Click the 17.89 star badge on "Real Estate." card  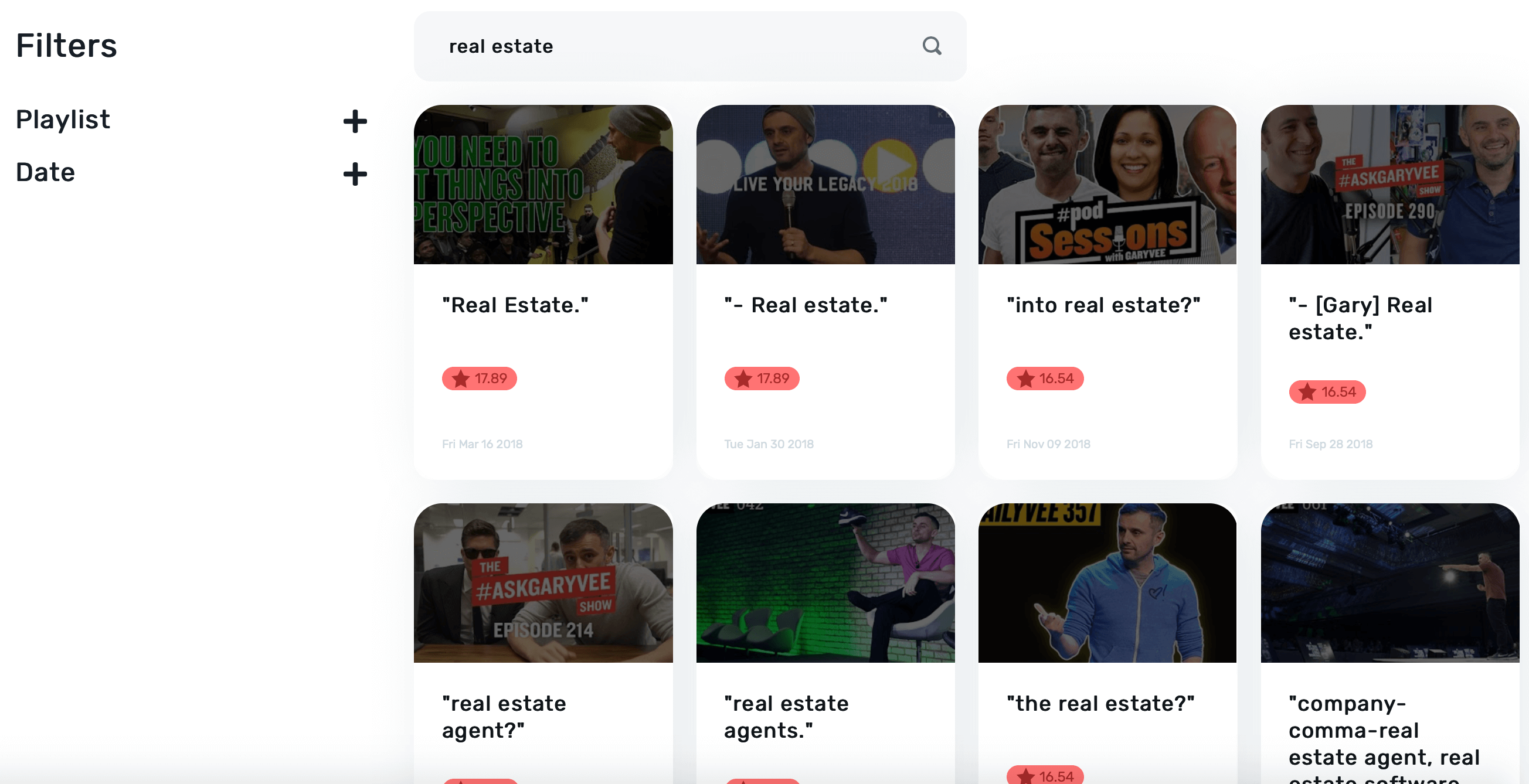pyautogui.click(x=479, y=379)
